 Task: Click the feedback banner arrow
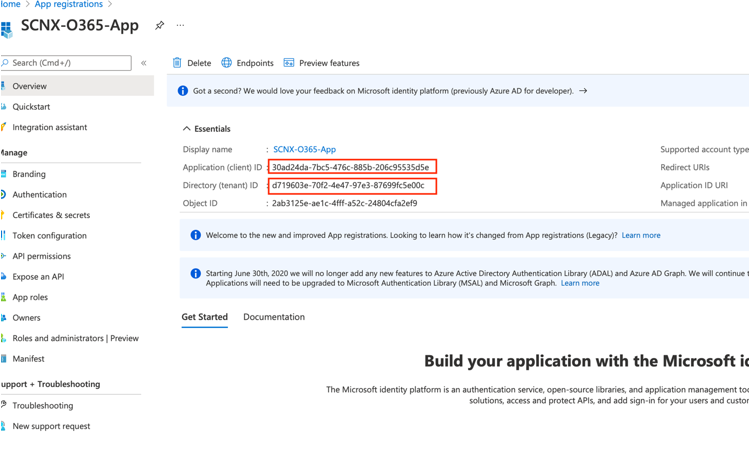[x=583, y=91]
